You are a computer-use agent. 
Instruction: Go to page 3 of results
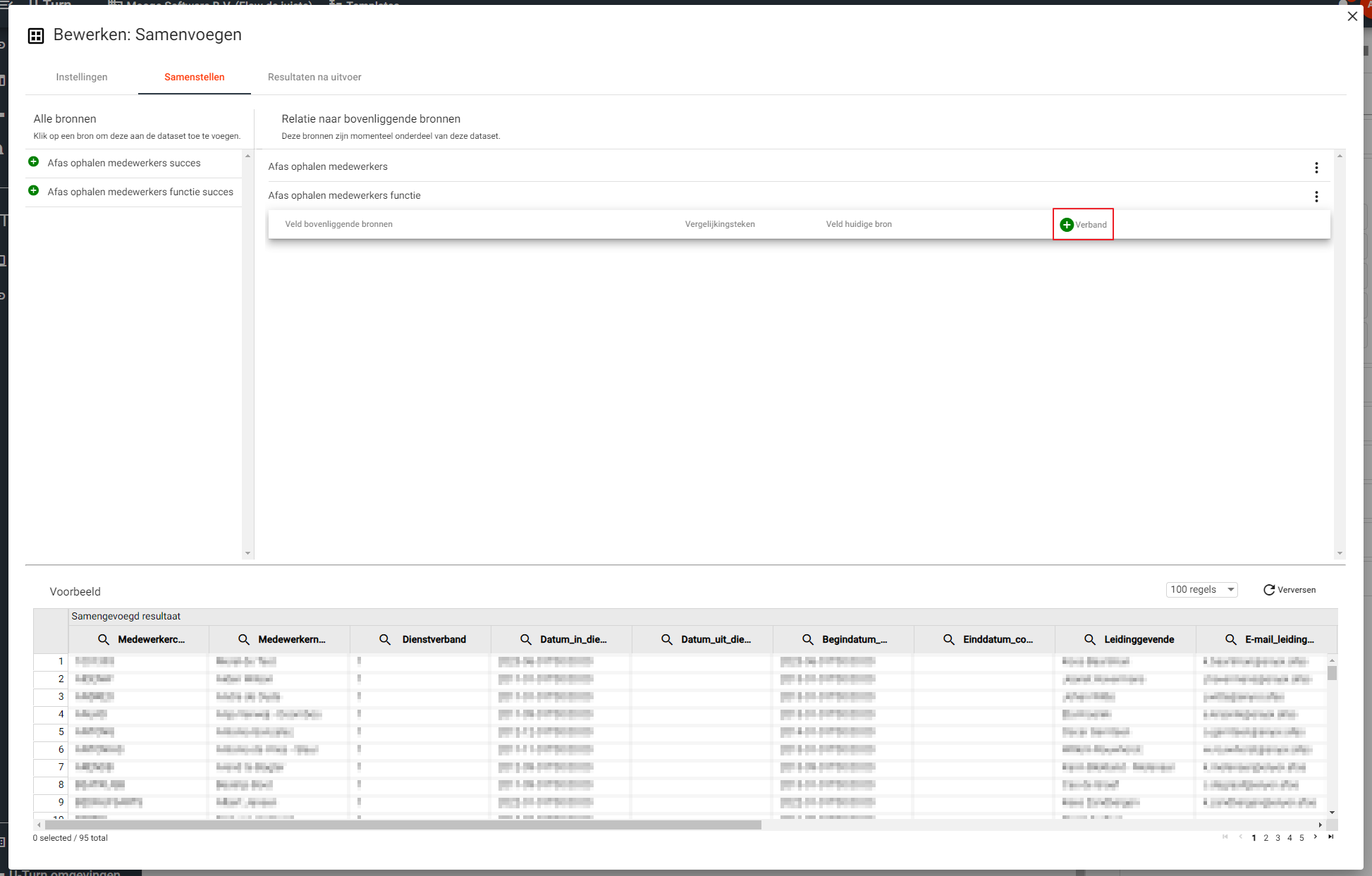tap(1278, 838)
